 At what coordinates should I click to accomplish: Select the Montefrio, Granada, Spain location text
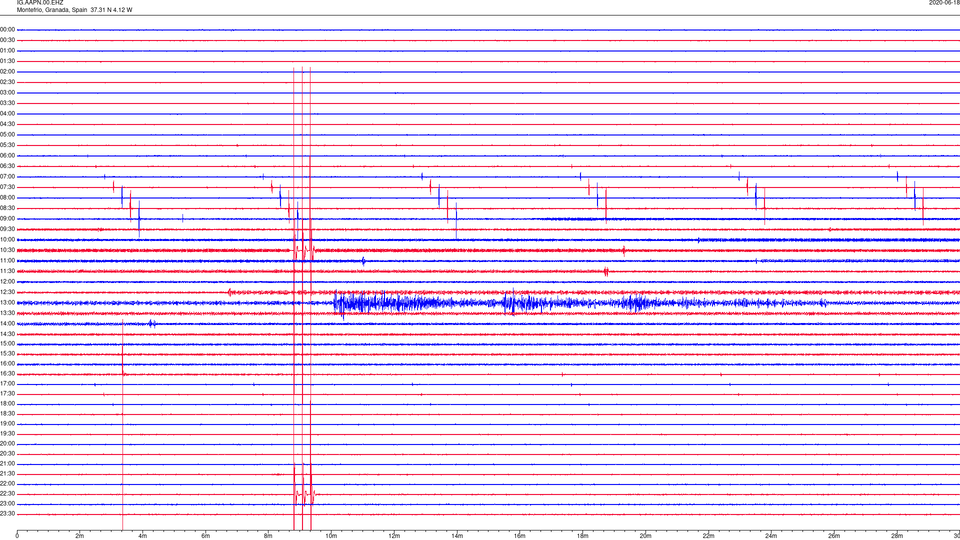click(x=52, y=10)
